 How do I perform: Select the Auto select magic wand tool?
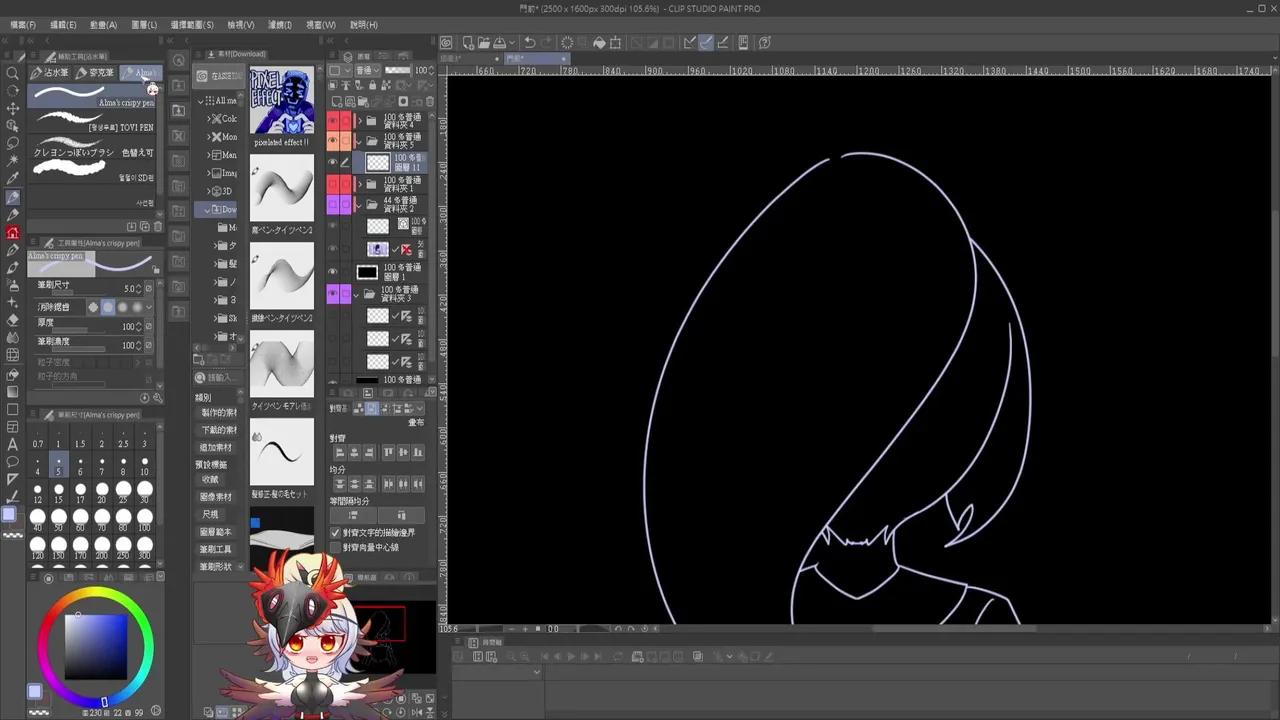tap(13, 160)
